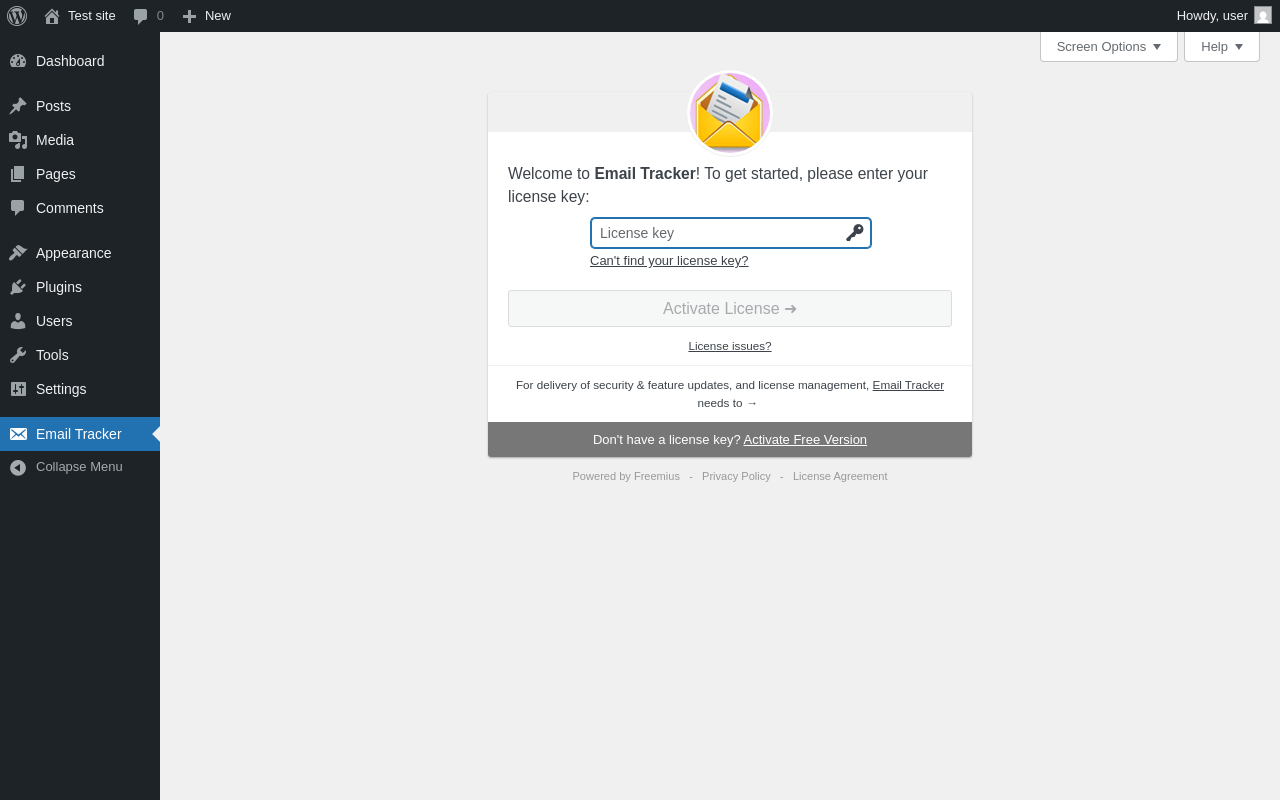Click the Dashboard gauge icon
The height and width of the screenshot is (800, 1280).
point(18,61)
